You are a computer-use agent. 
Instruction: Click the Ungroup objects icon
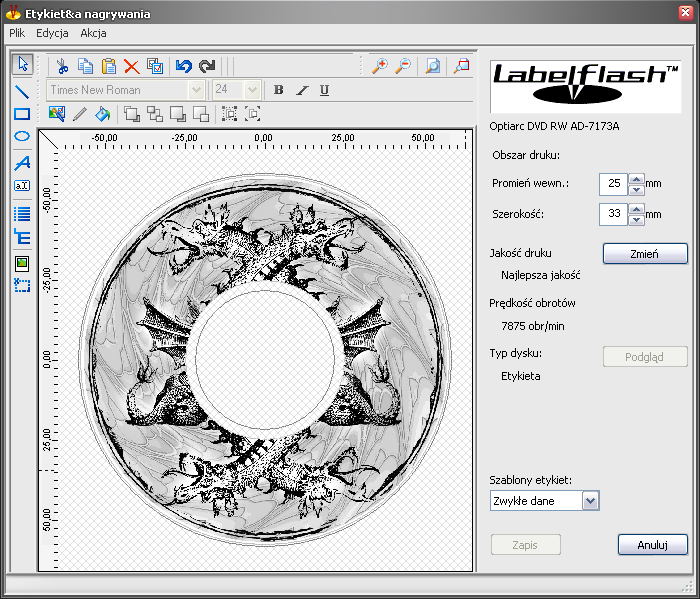(x=253, y=114)
